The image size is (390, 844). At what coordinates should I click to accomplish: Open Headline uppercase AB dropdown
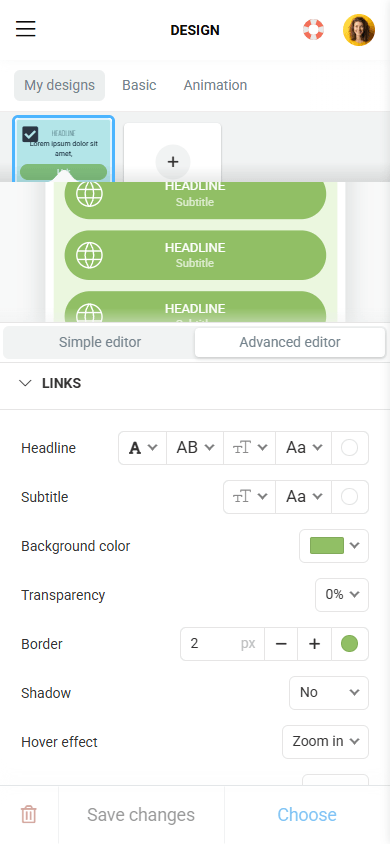coord(195,448)
